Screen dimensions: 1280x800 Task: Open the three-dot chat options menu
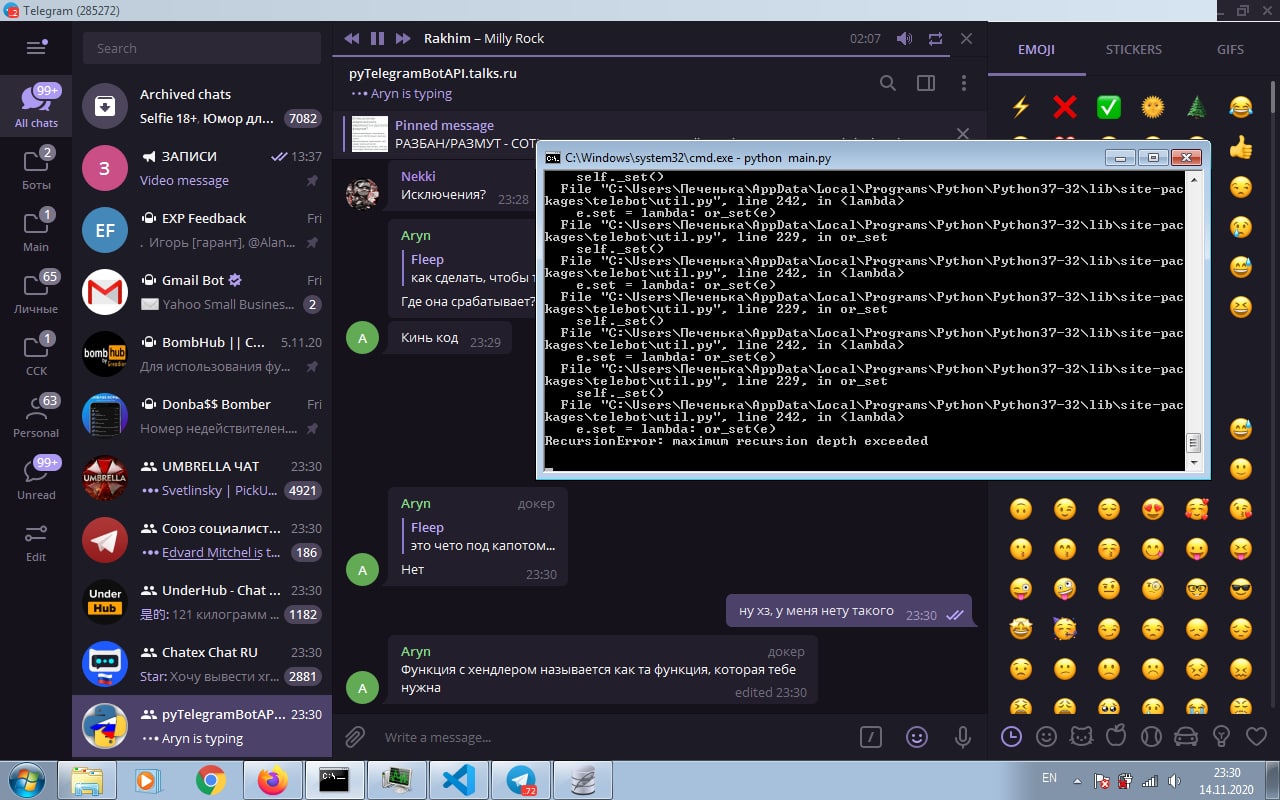pyautogui.click(x=963, y=83)
